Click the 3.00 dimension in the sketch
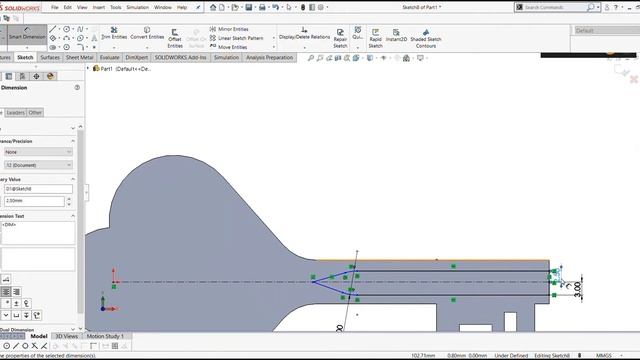The image size is (640, 360). (x=577, y=289)
